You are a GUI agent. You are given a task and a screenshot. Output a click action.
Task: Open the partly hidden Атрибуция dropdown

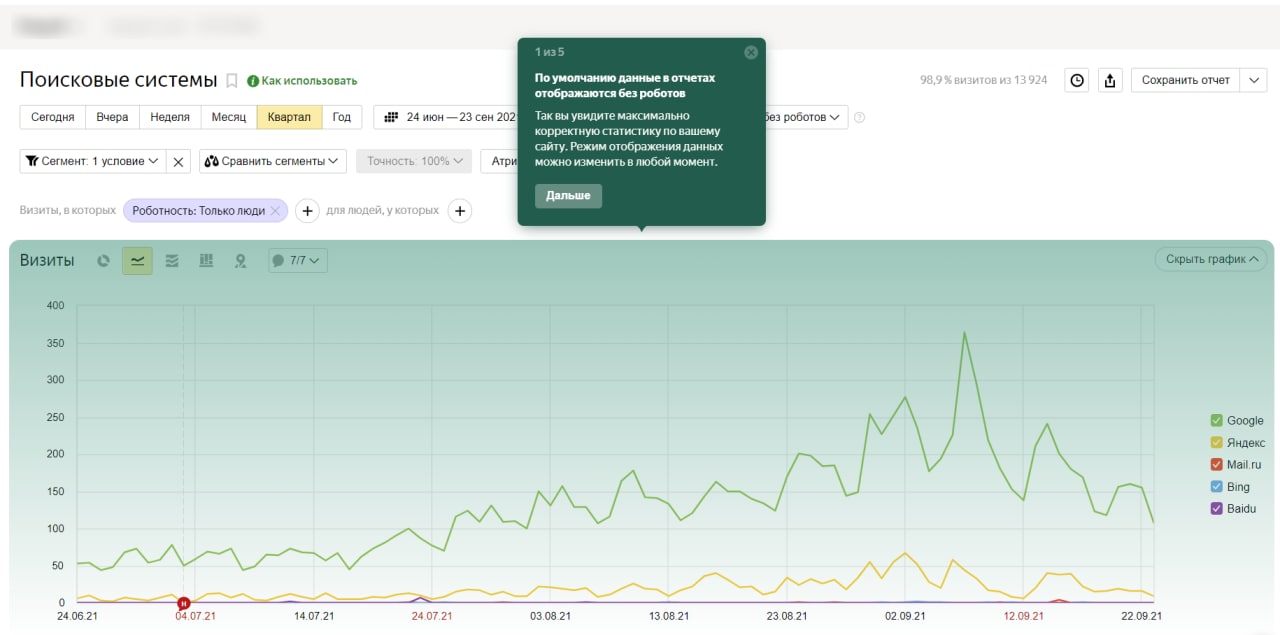[x=499, y=161]
